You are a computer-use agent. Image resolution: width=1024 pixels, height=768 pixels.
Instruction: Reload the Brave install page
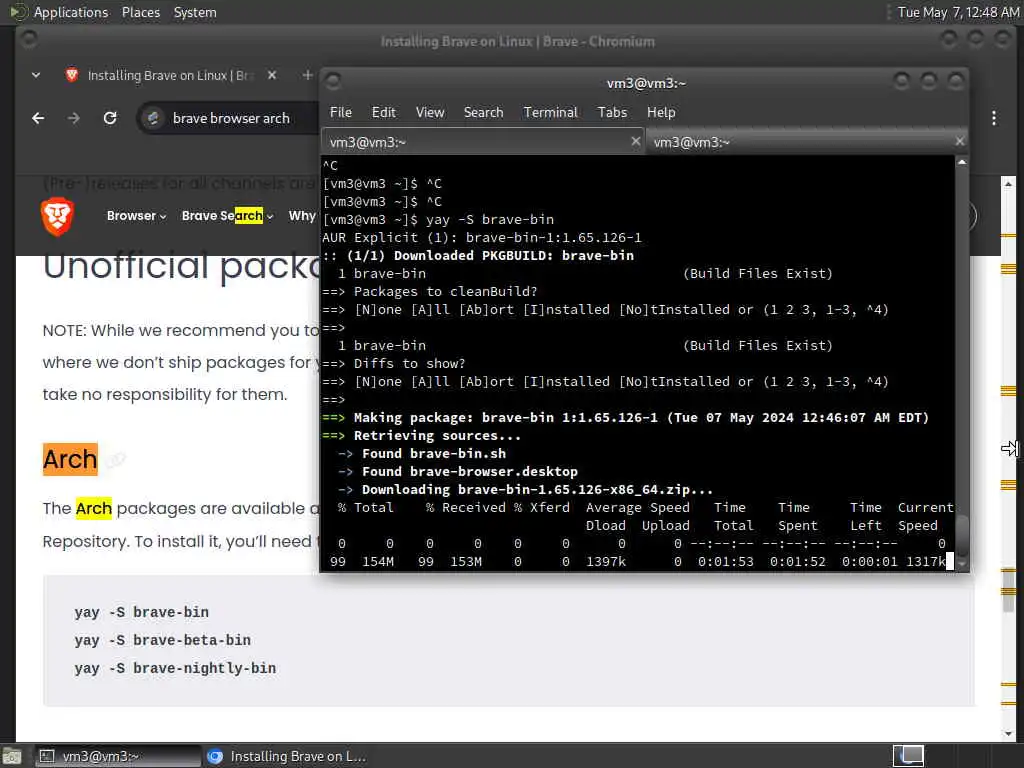(x=110, y=118)
